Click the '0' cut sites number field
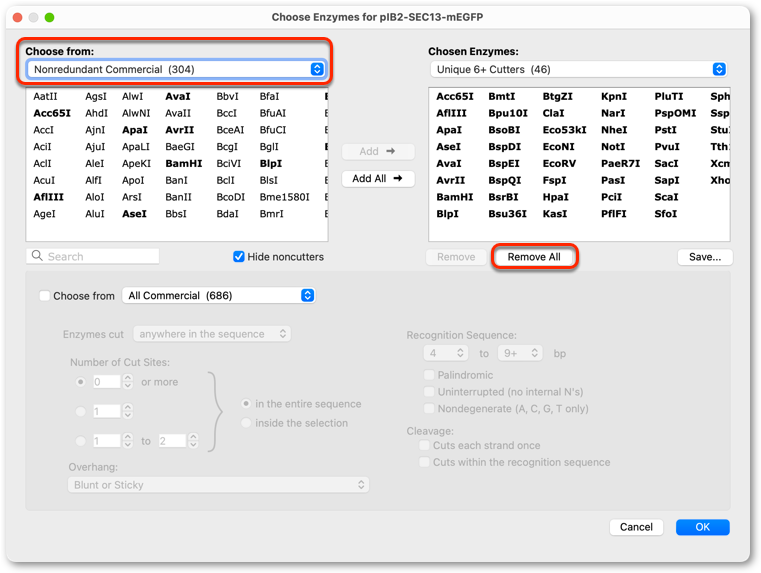 tap(105, 382)
